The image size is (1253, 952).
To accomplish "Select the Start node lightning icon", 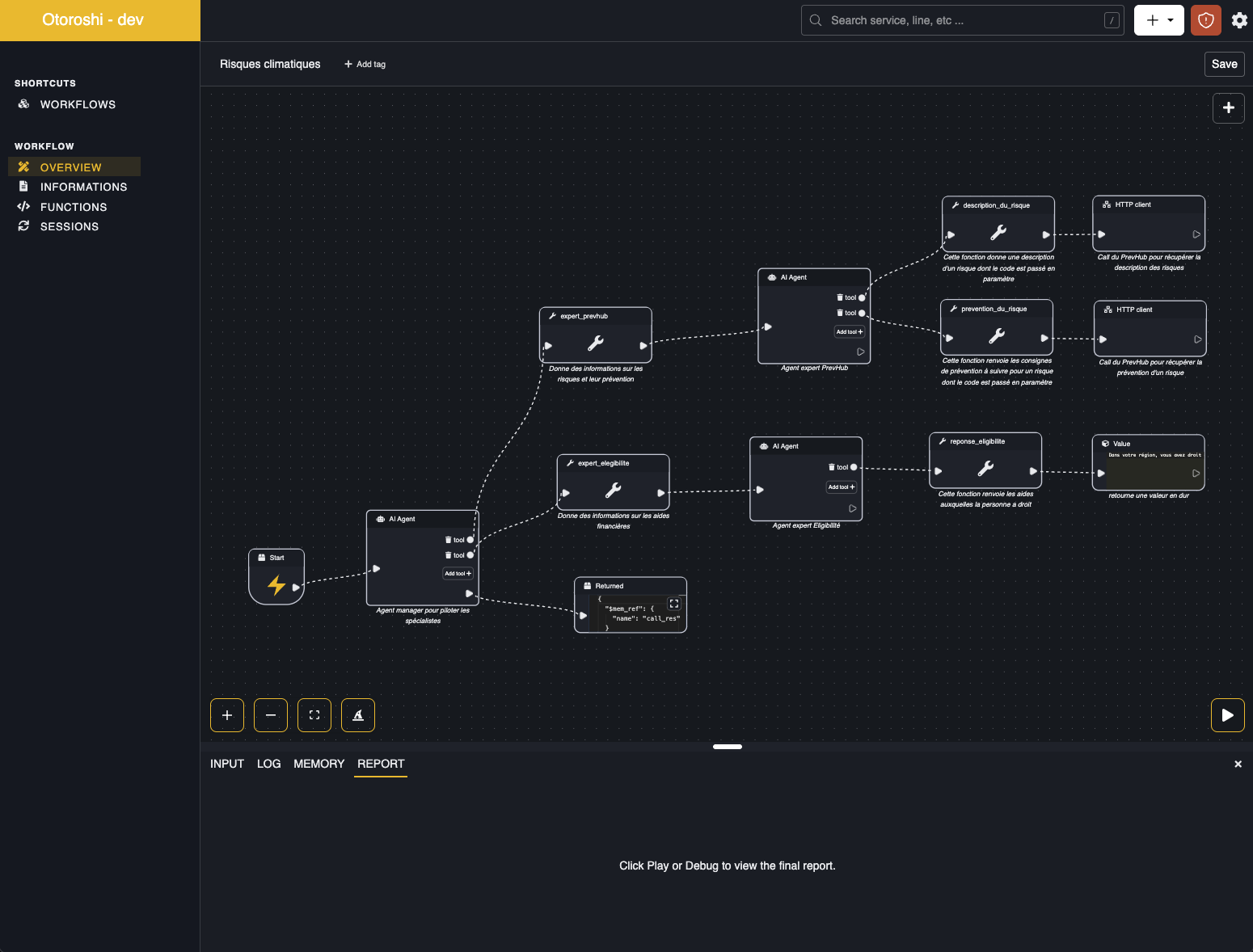I will coord(276,584).
